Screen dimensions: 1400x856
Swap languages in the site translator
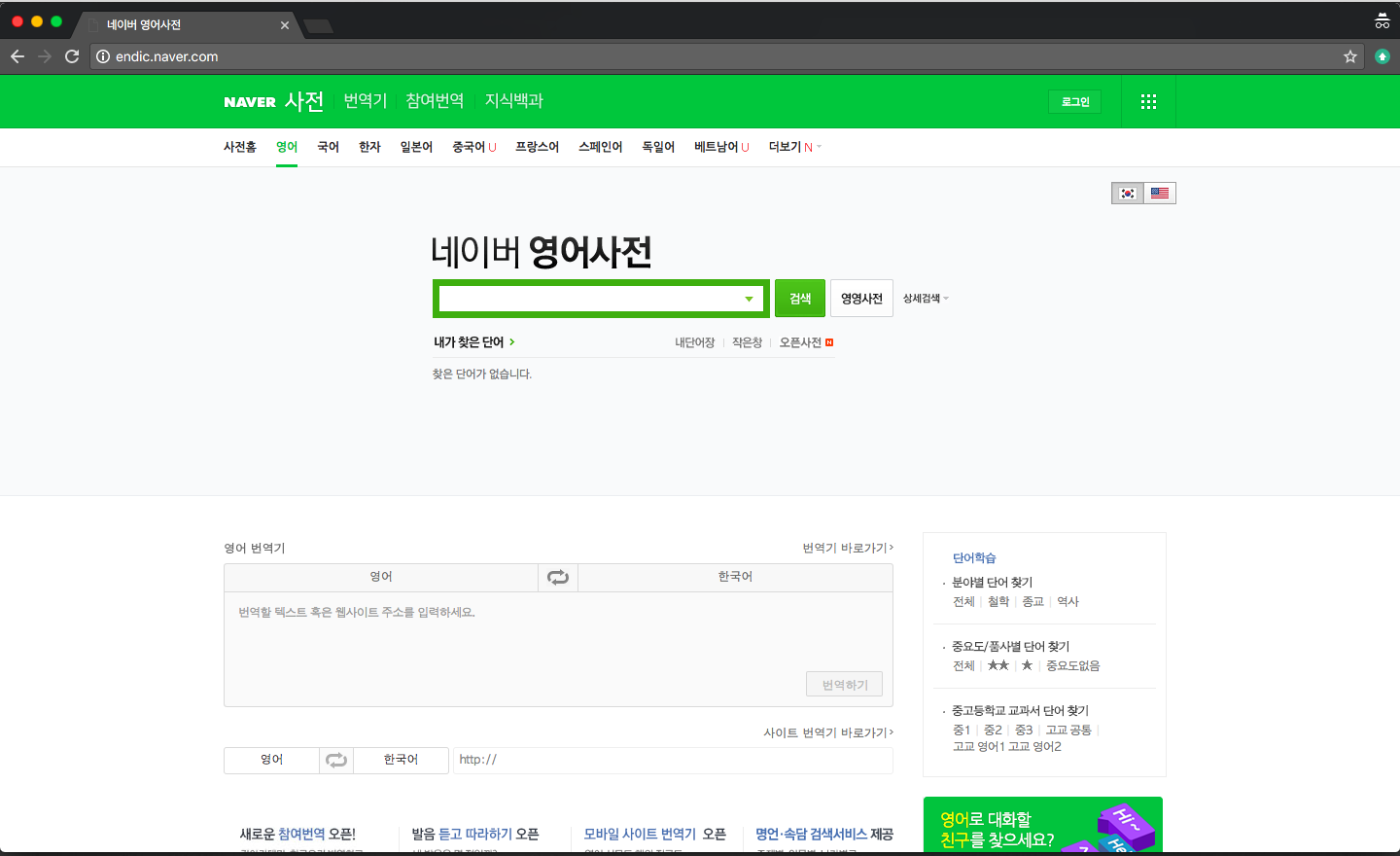point(336,760)
